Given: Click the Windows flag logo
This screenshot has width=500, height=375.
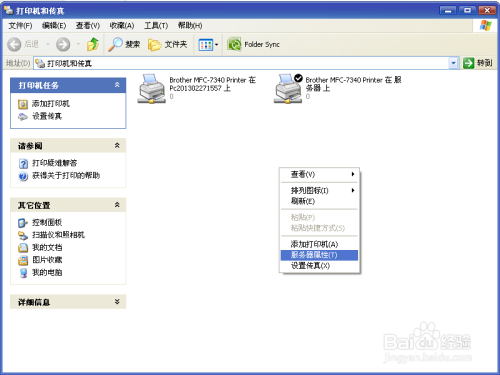Looking at the screenshot, I should (486, 26).
